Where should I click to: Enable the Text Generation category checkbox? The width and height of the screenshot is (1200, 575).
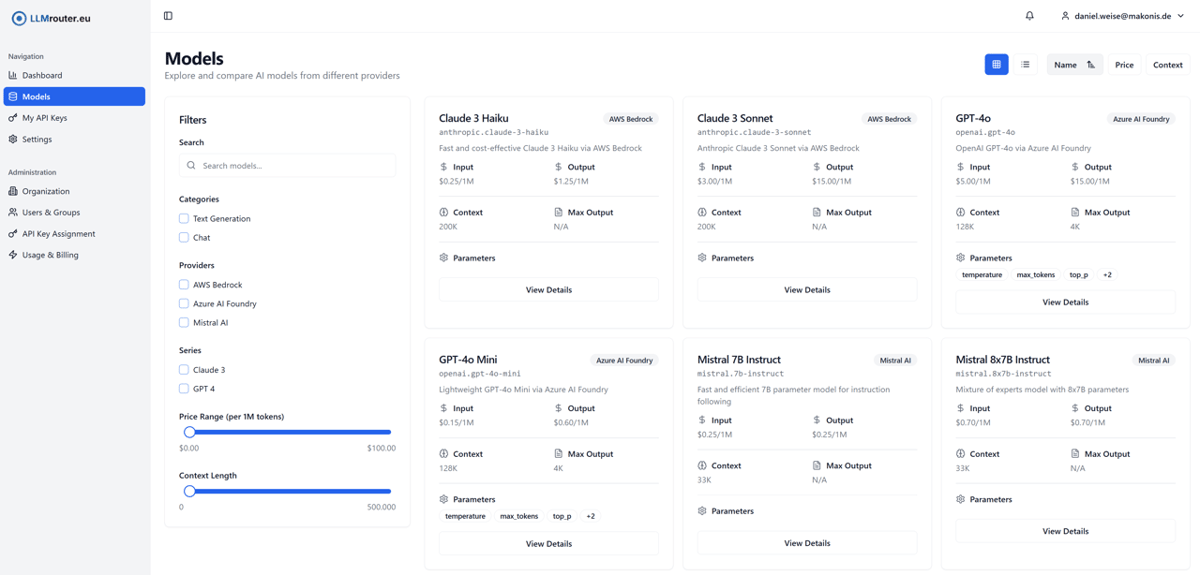tap(184, 218)
